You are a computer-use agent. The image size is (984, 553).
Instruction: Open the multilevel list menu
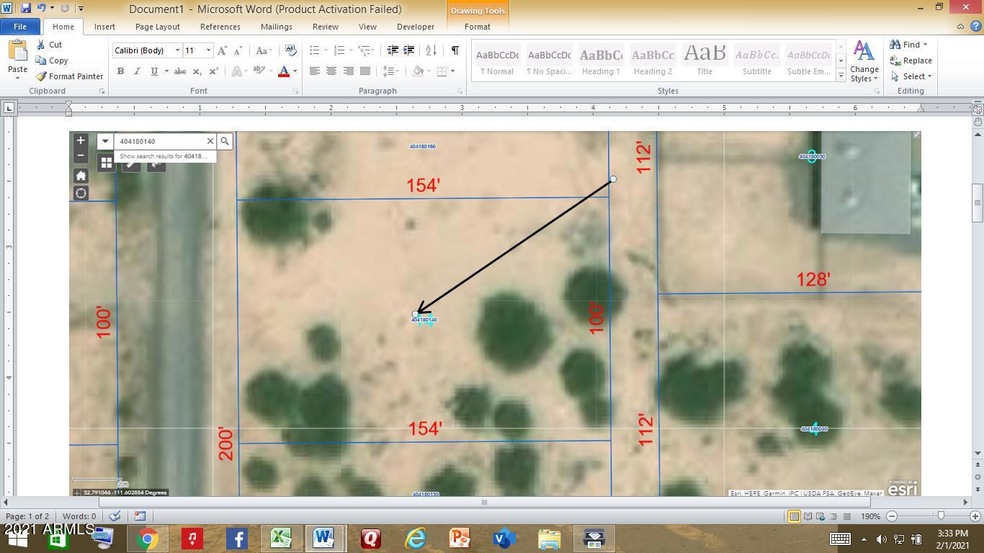click(x=365, y=50)
